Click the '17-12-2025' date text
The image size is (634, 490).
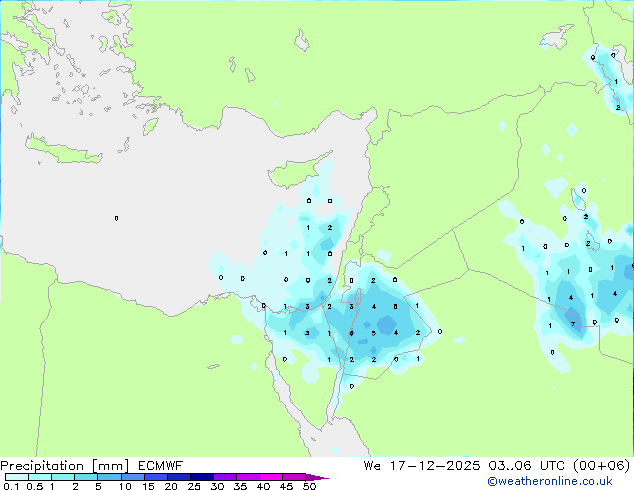click(x=435, y=466)
